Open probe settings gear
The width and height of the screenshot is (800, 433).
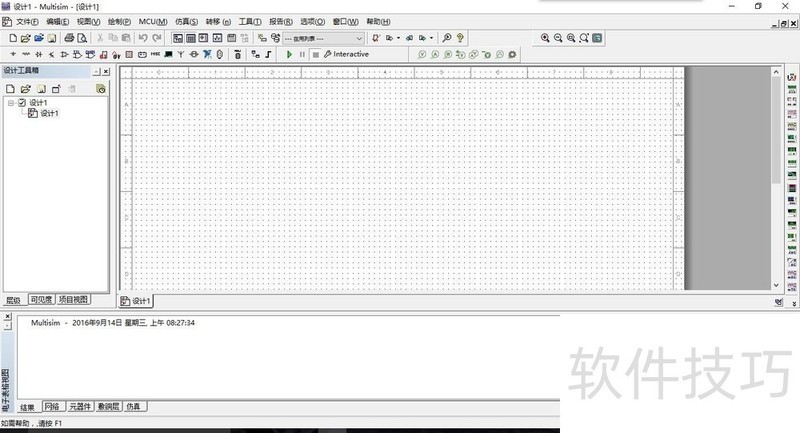coord(512,55)
